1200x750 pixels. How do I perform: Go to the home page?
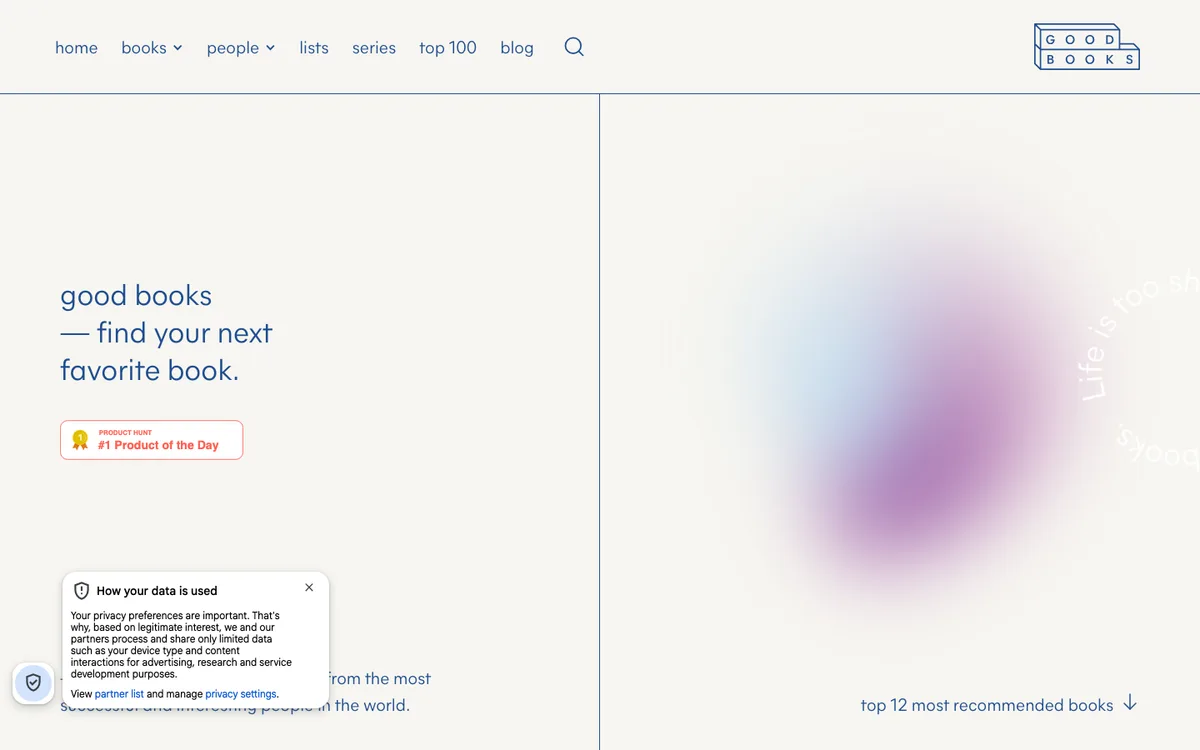76,48
